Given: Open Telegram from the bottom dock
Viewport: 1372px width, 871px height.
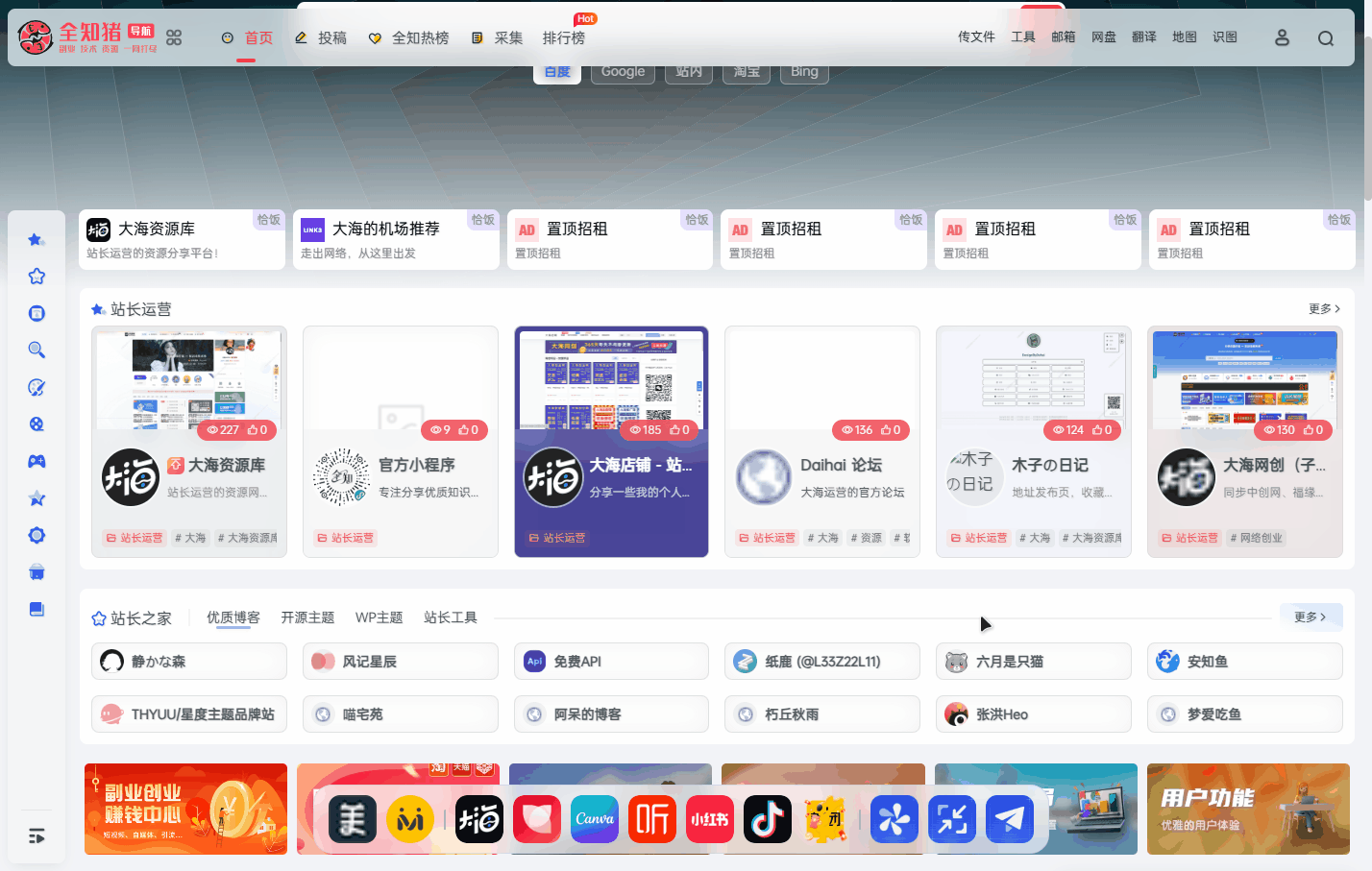Looking at the screenshot, I should (x=1009, y=820).
